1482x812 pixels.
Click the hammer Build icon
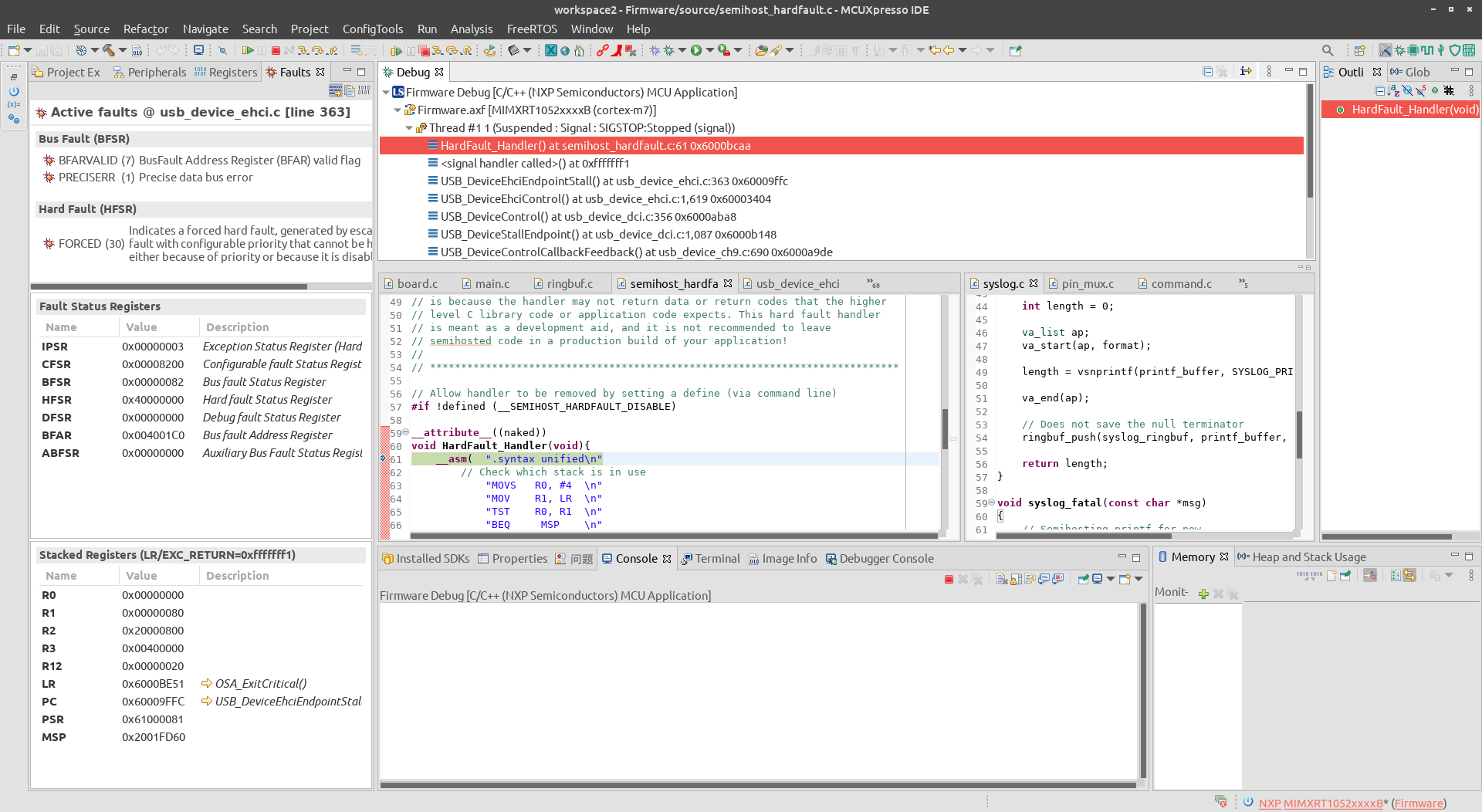tap(109, 50)
